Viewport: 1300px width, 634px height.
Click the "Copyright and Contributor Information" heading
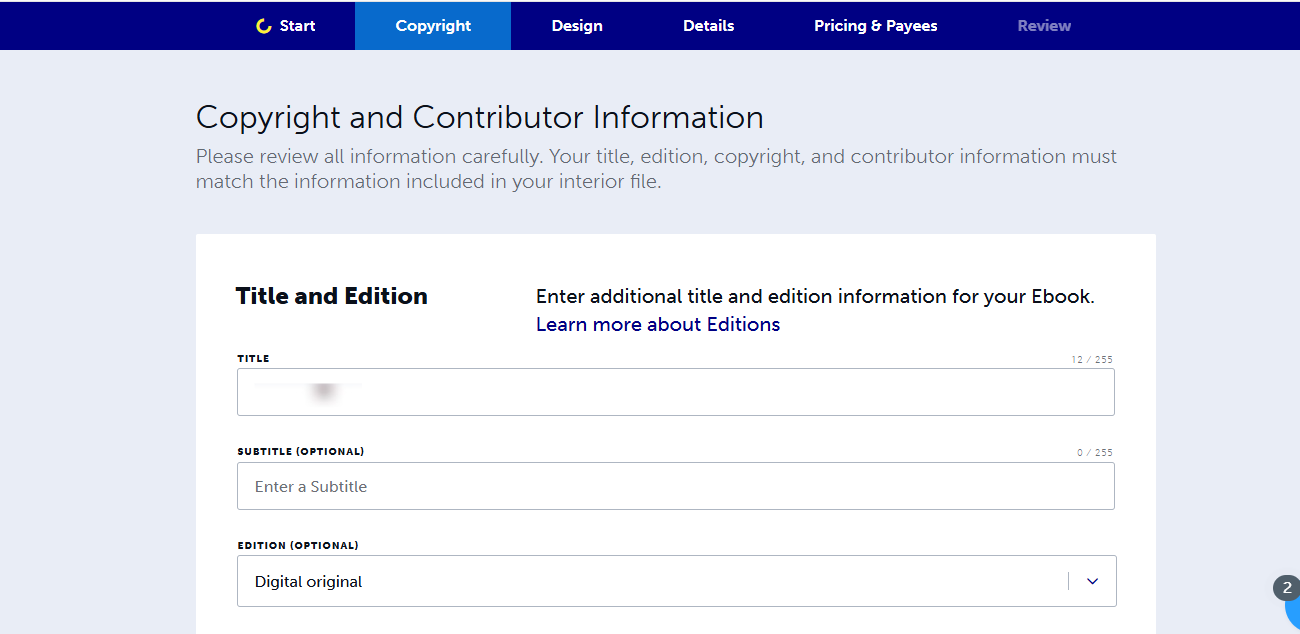479,117
